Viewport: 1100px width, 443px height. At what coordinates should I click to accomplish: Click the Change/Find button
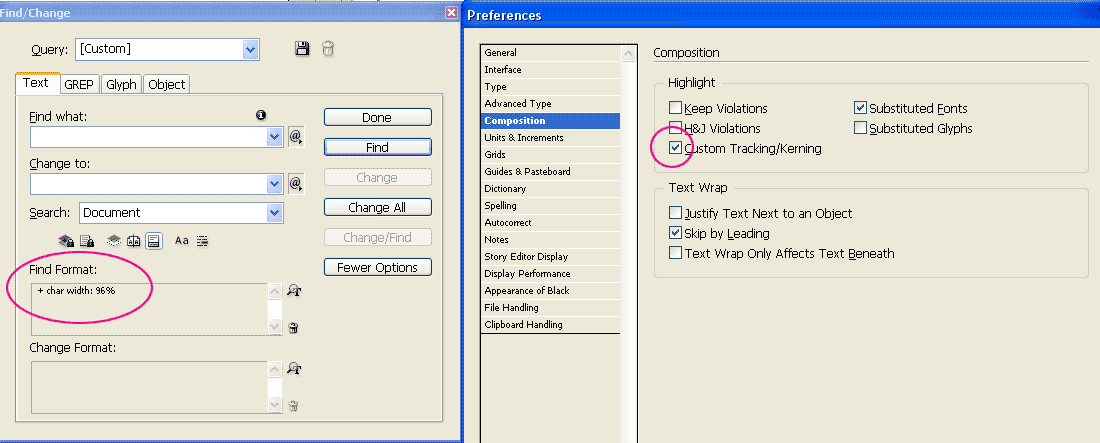(x=377, y=237)
